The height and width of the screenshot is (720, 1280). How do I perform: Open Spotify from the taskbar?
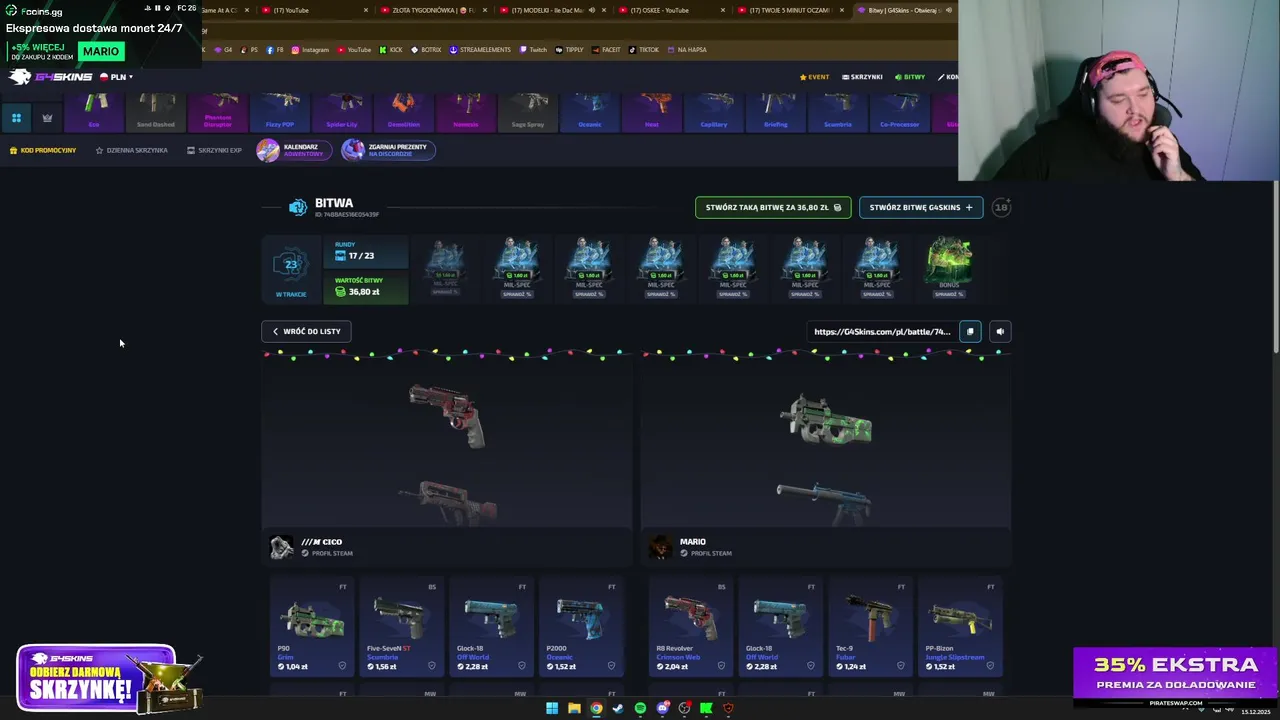pos(640,708)
